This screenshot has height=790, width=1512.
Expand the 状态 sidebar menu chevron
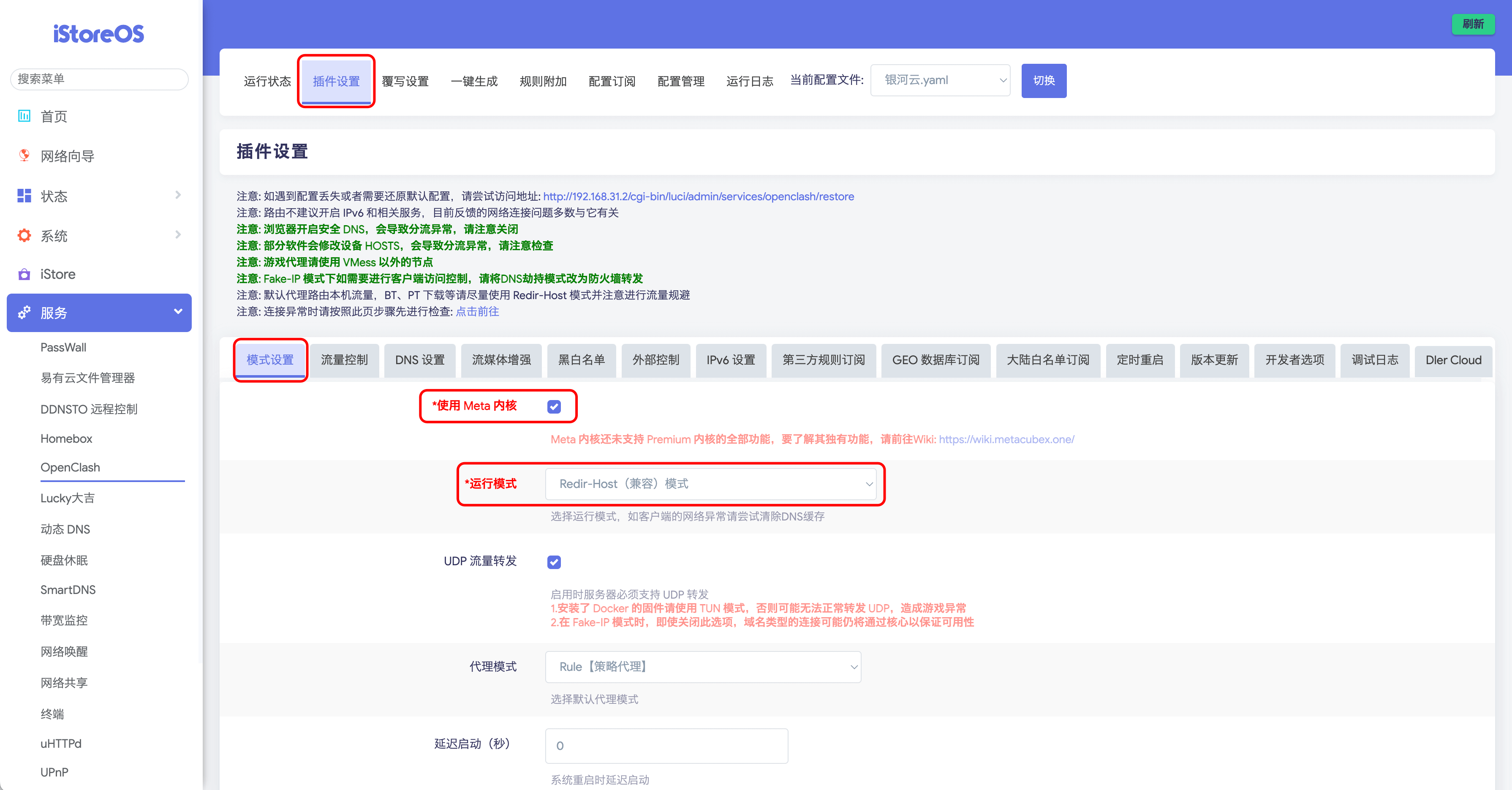point(178,195)
